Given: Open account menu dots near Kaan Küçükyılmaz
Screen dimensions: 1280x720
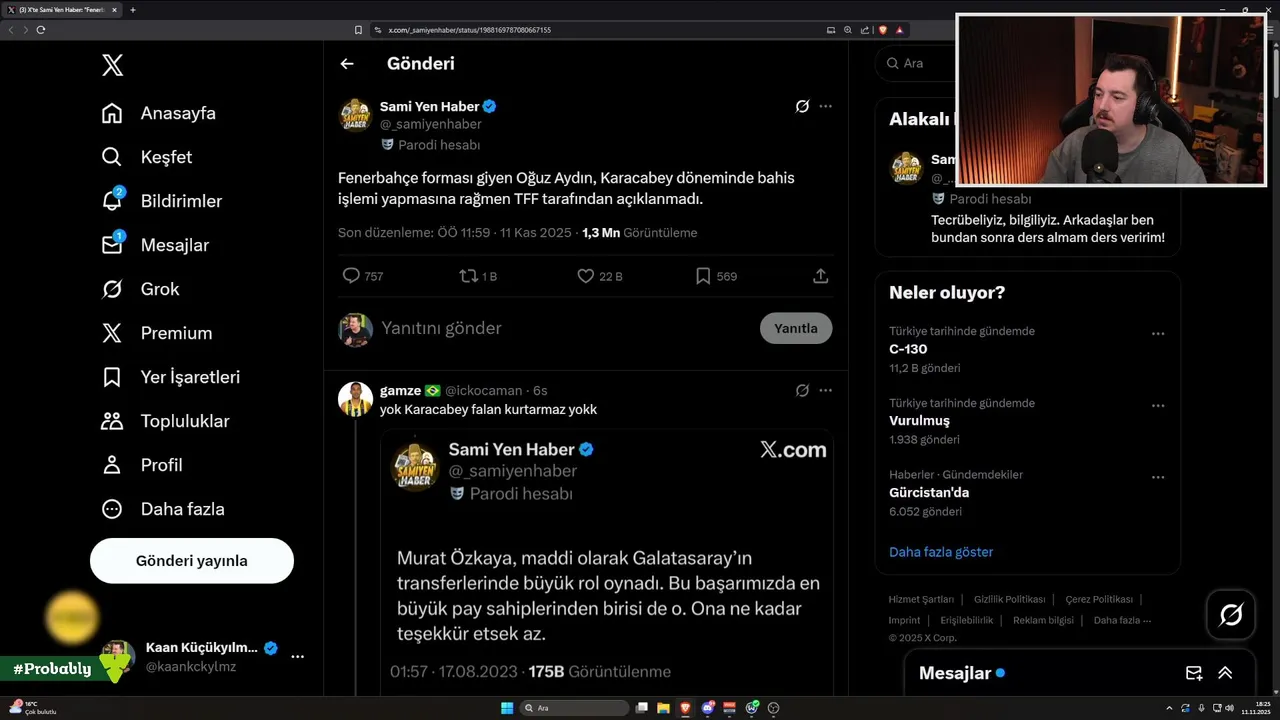Looking at the screenshot, I should (297, 657).
